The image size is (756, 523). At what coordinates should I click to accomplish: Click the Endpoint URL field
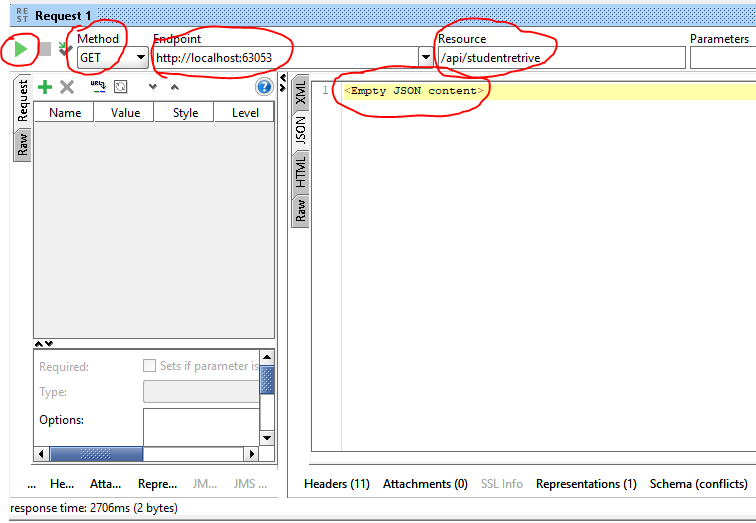(285, 58)
